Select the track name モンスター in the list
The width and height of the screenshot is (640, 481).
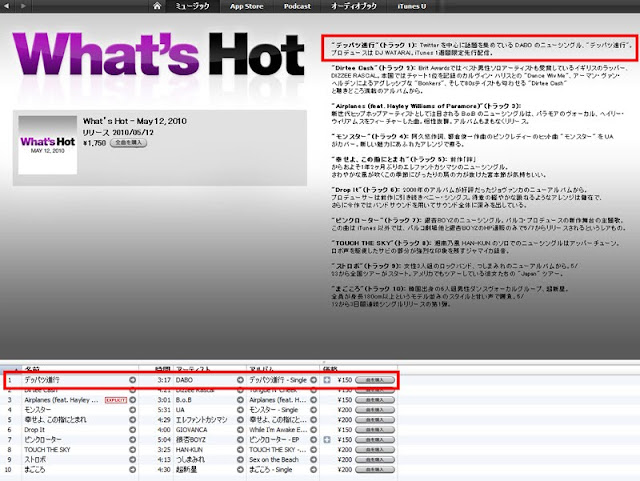point(38,410)
